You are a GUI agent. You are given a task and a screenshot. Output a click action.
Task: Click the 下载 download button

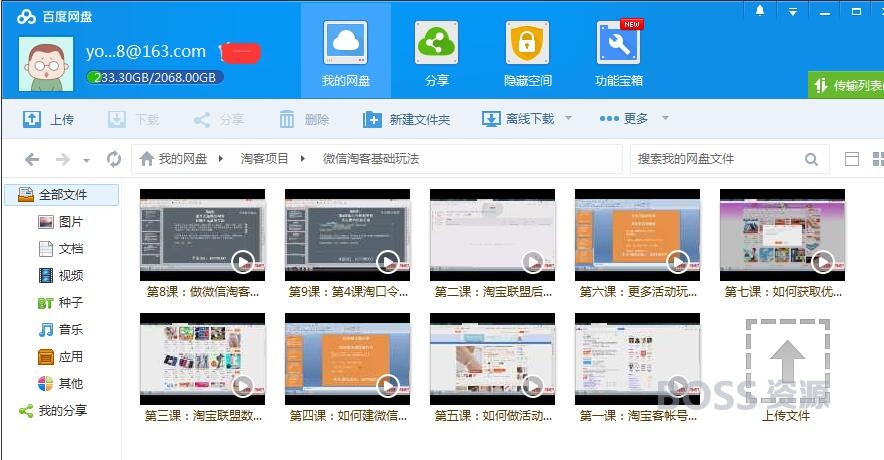(x=134, y=119)
